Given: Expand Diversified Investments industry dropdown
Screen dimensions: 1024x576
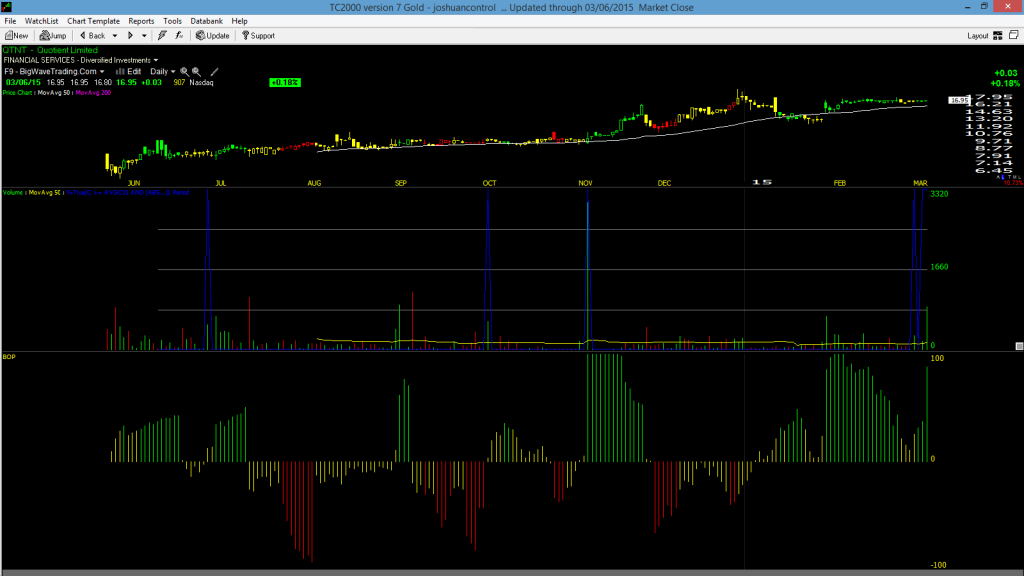Looking at the screenshot, I should coord(155,60).
